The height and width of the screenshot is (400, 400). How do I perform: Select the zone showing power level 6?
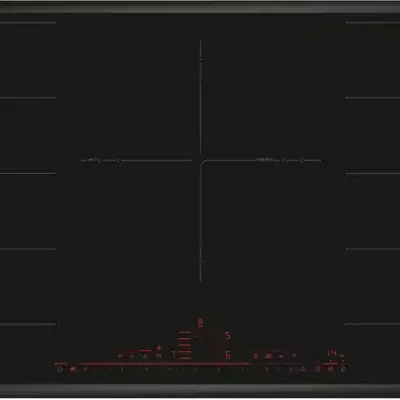tap(228, 355)
